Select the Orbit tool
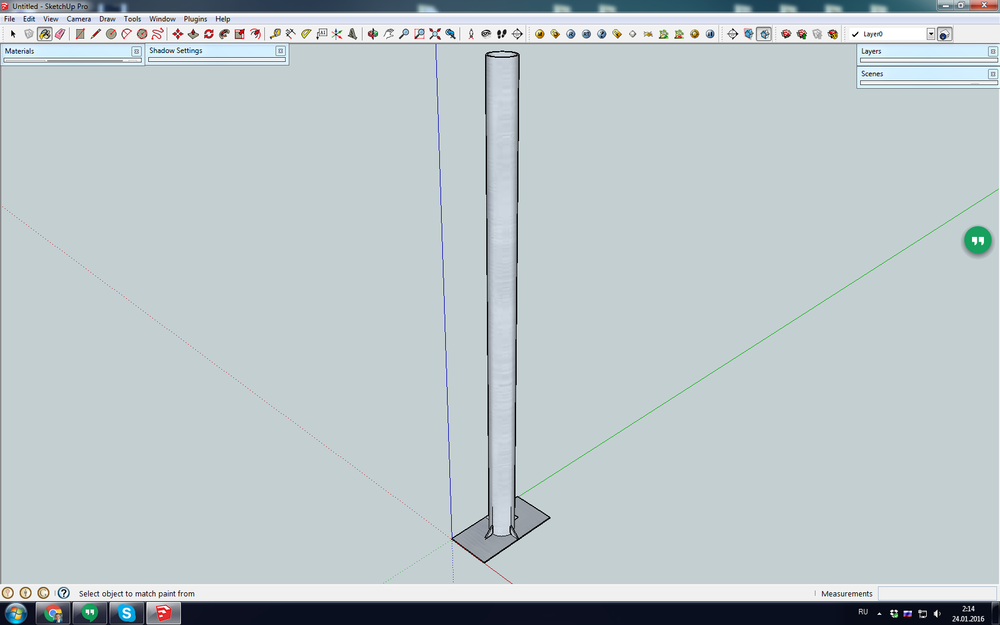Image resolution: width=1000 pixels, height=625 pixels. click(x=373, y=34)
